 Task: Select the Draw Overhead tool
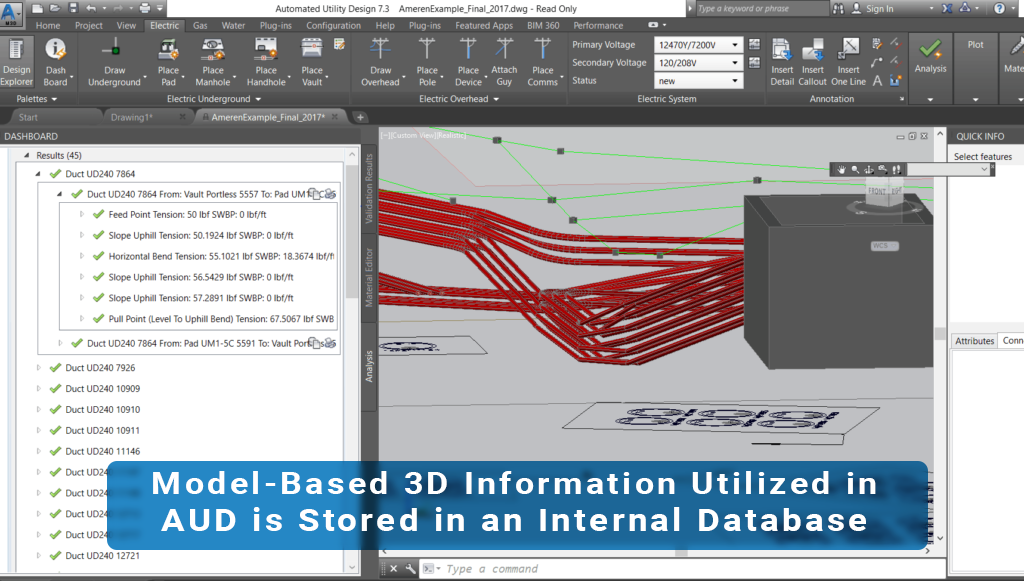pyautogui.click(x=380, y=63)
